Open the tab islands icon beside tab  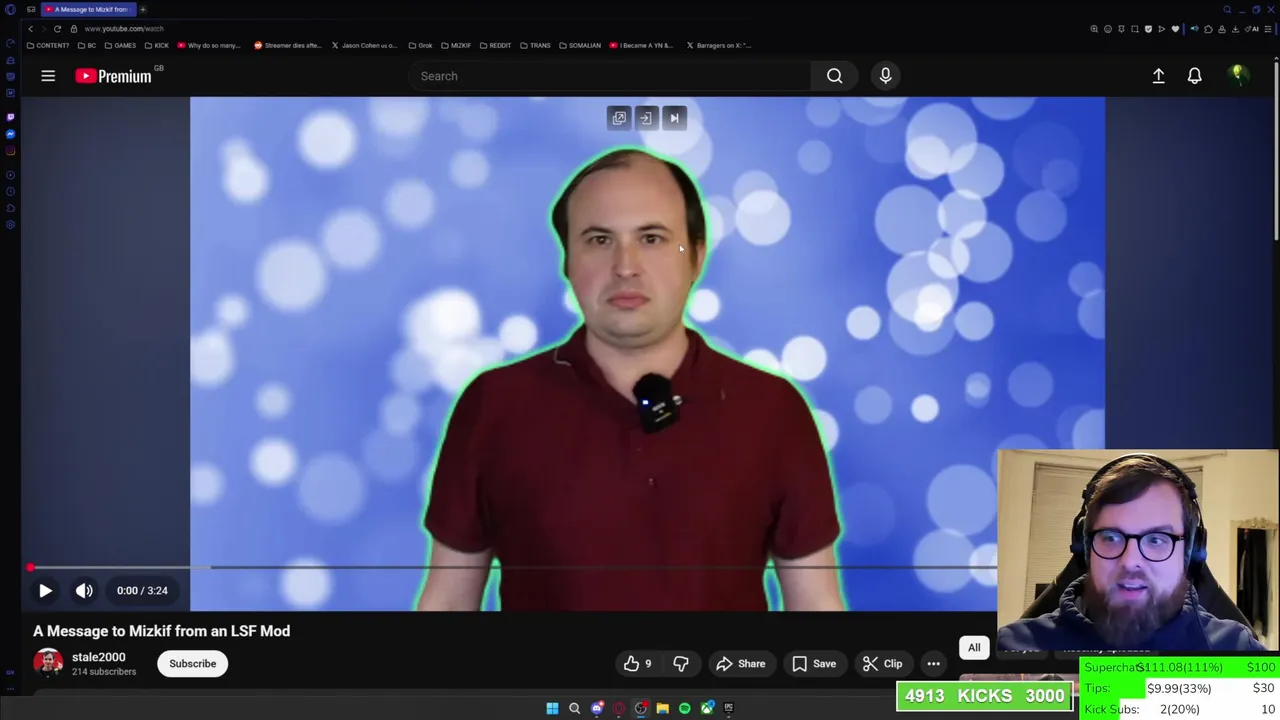pos(31,9)
